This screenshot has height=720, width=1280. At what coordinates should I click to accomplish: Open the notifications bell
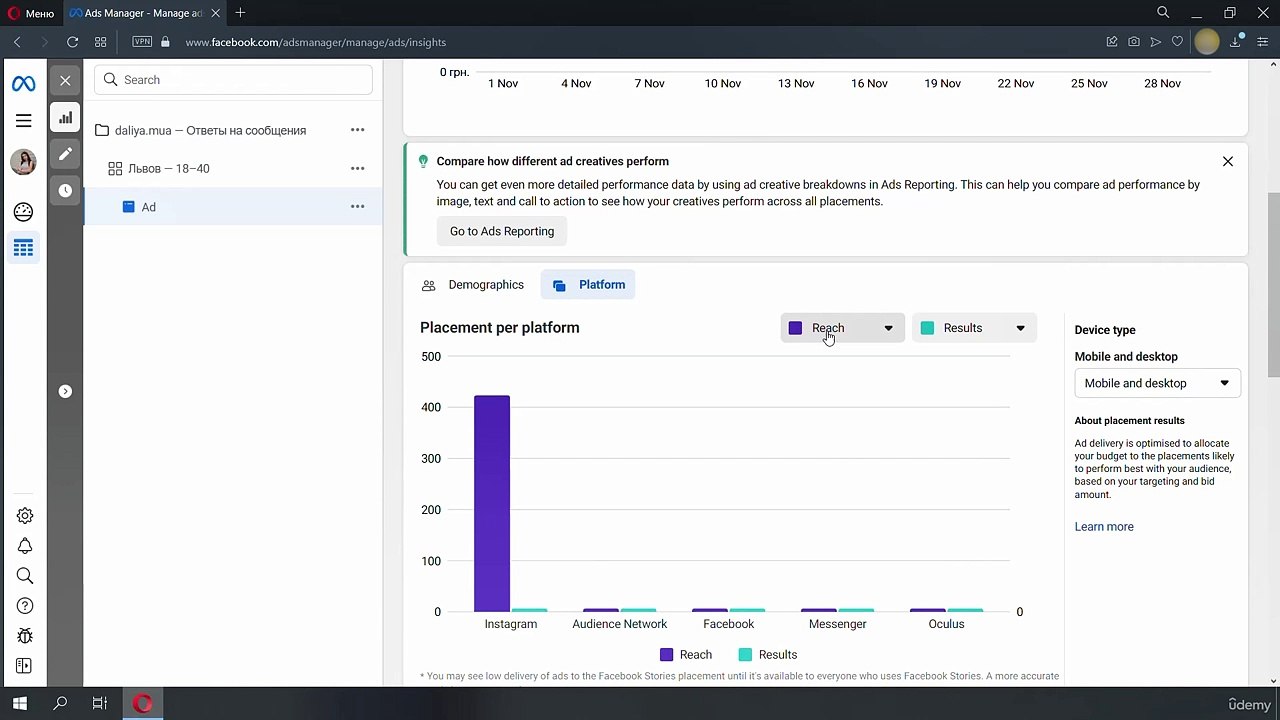pyautogui.click(x=25, y=546)
